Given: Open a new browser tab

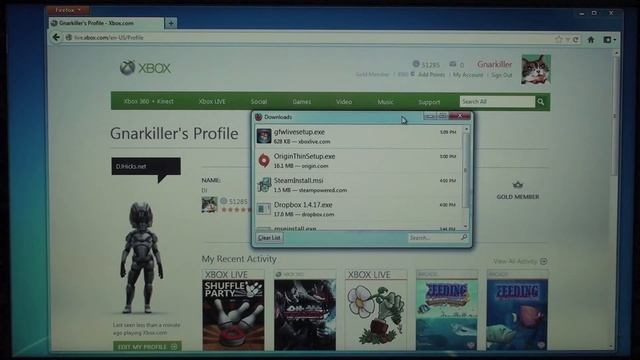Looking at the screenshot, I should (x=171, y=23).
